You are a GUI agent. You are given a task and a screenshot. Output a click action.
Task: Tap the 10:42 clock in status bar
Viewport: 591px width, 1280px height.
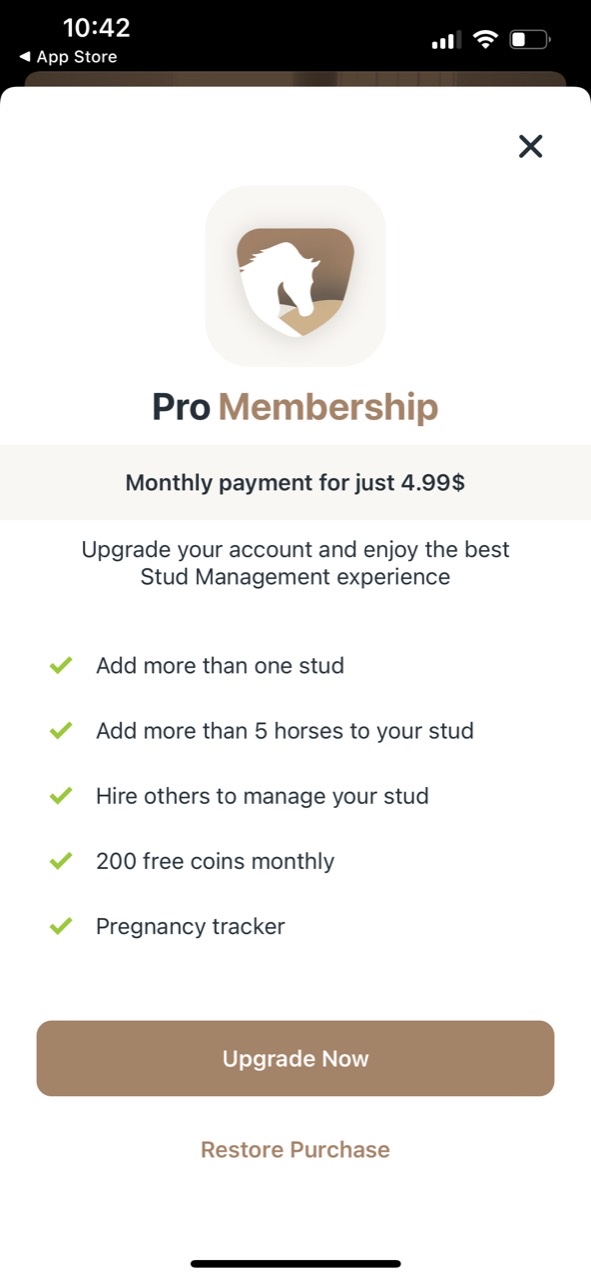[96, 27]
